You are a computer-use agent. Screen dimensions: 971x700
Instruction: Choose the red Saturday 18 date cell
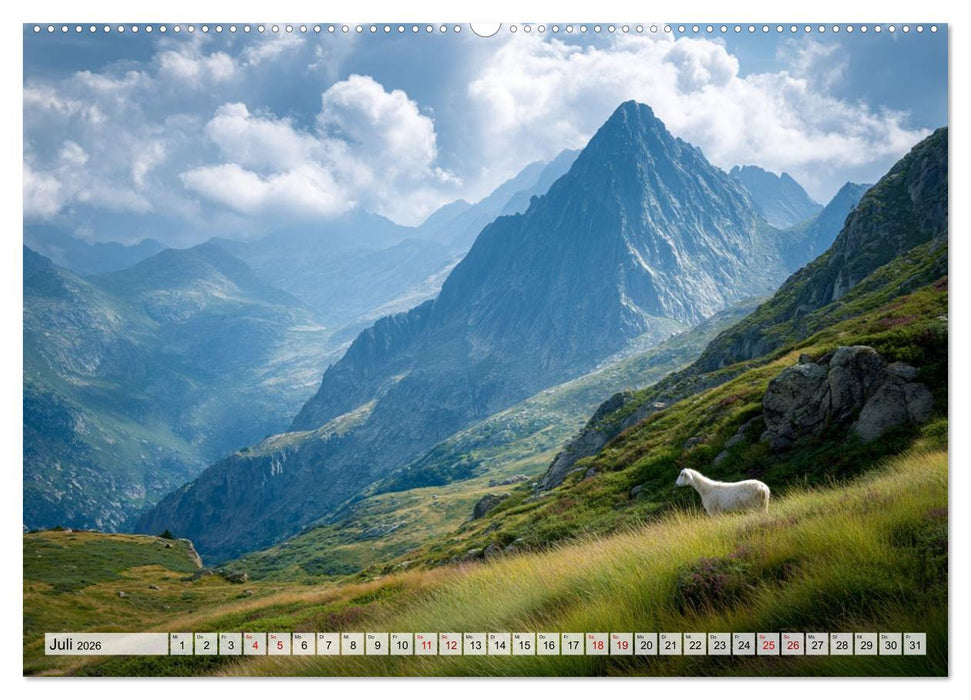click(x=597, y=644)
